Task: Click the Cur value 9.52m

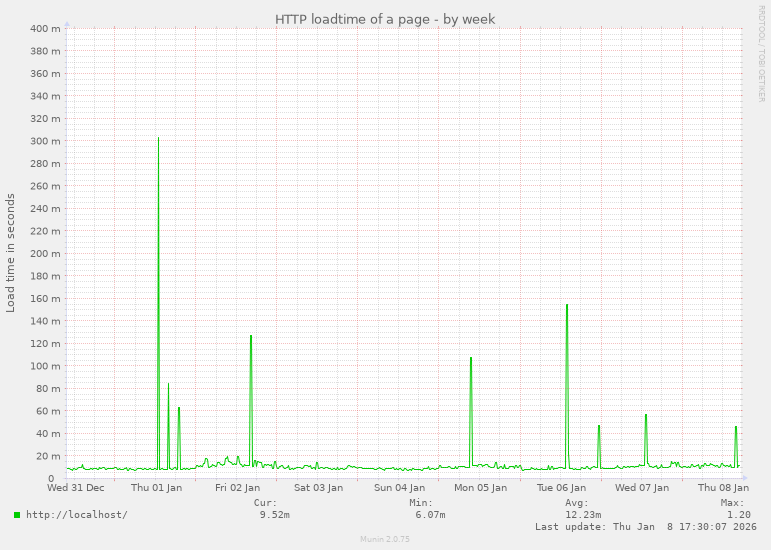Action: tap(274, 515)
